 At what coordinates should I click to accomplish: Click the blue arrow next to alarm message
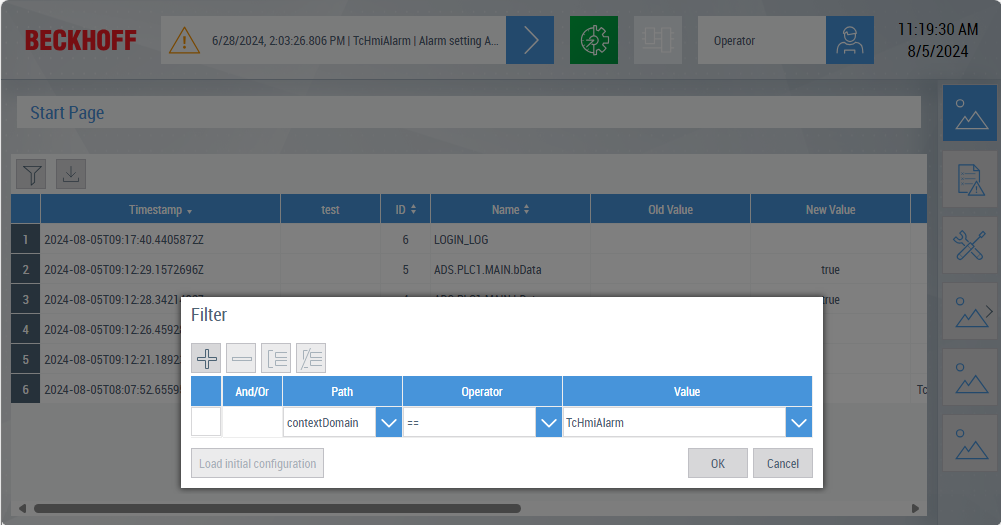(x=530, y=40)
